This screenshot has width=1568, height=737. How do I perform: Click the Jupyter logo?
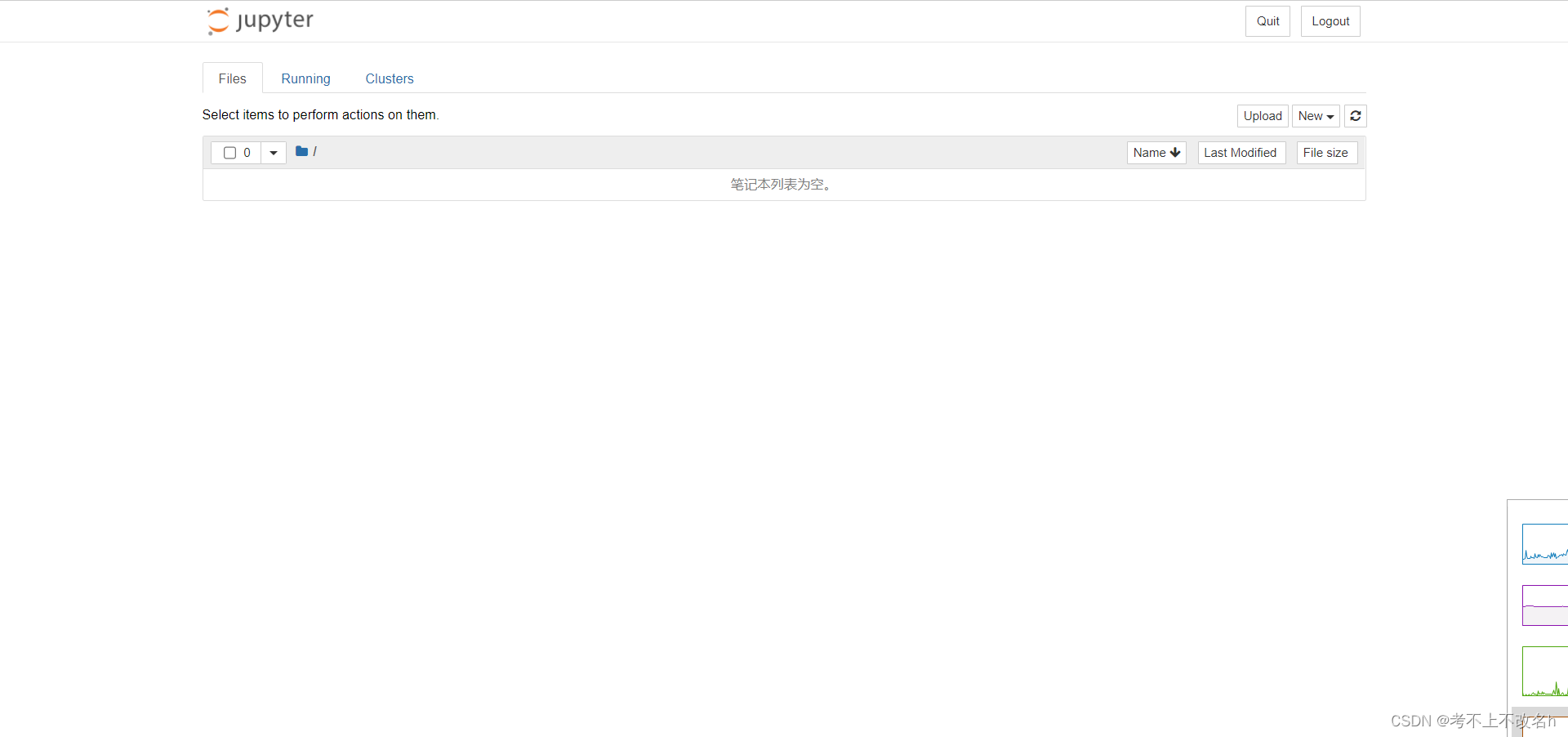pyautogui.click(x=259, y=20)
